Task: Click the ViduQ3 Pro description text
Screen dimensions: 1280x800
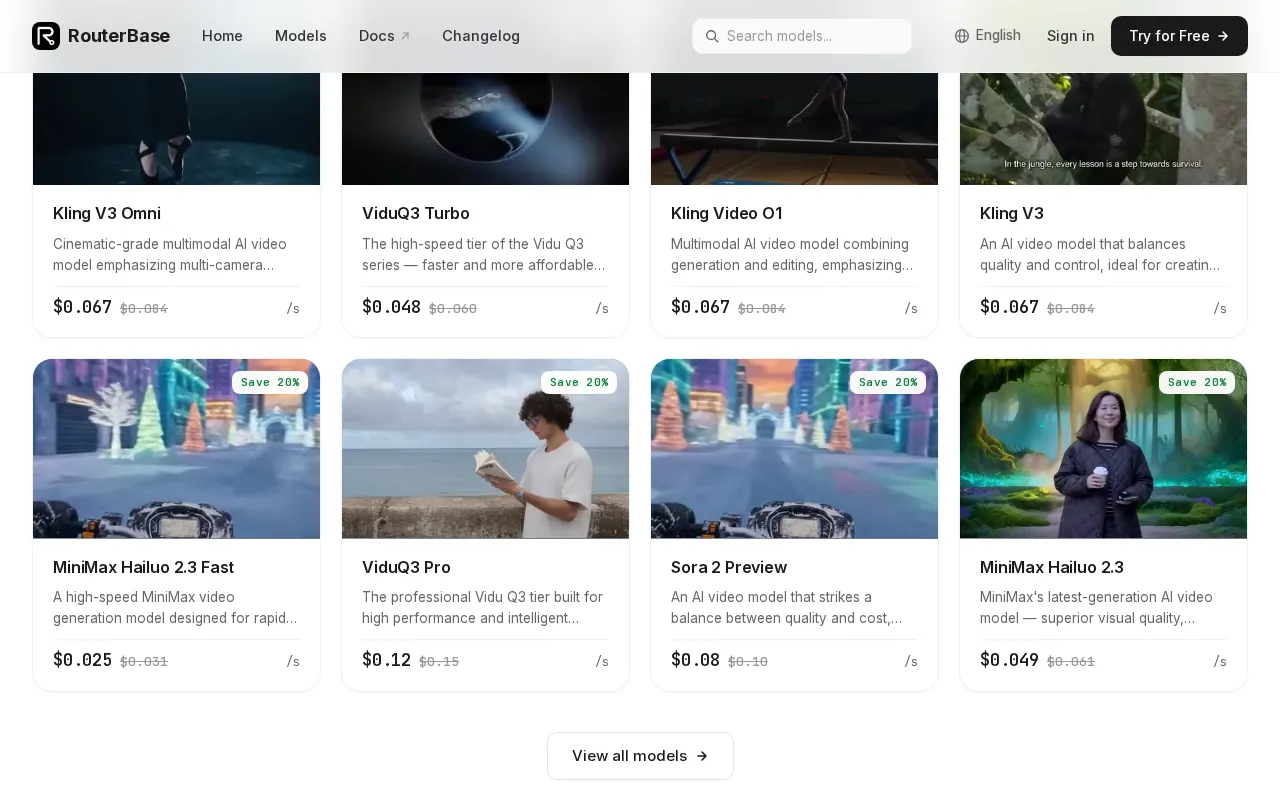Action: click(x=485, y=608)
